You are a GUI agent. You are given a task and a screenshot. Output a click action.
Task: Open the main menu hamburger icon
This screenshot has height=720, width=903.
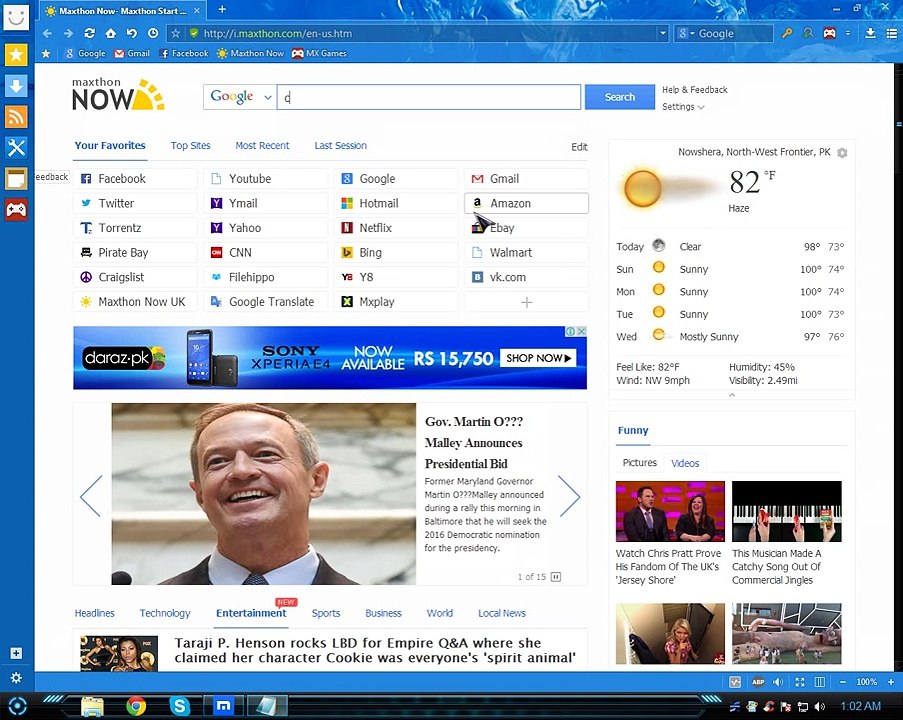(891, 33)
